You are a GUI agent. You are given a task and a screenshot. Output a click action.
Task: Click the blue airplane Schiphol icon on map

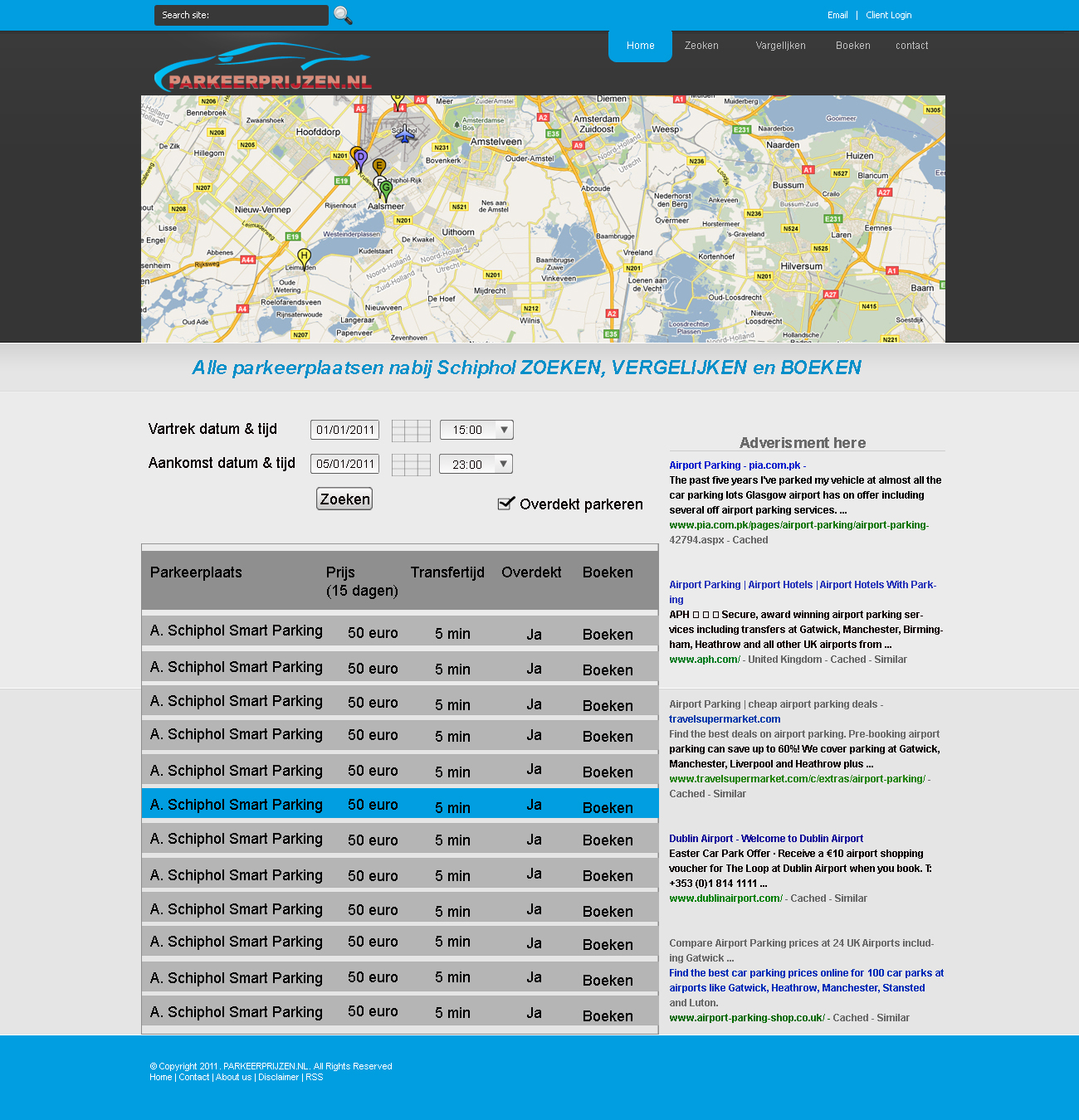(405, 134)
